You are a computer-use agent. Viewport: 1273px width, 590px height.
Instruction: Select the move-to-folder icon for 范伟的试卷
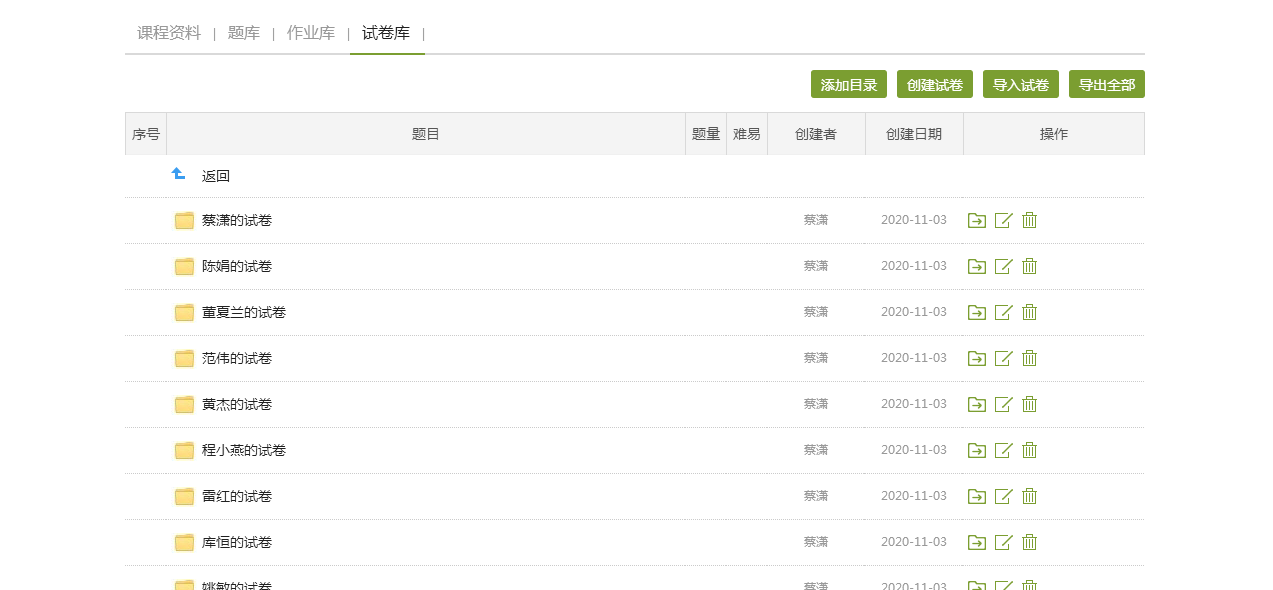(976, 358)
